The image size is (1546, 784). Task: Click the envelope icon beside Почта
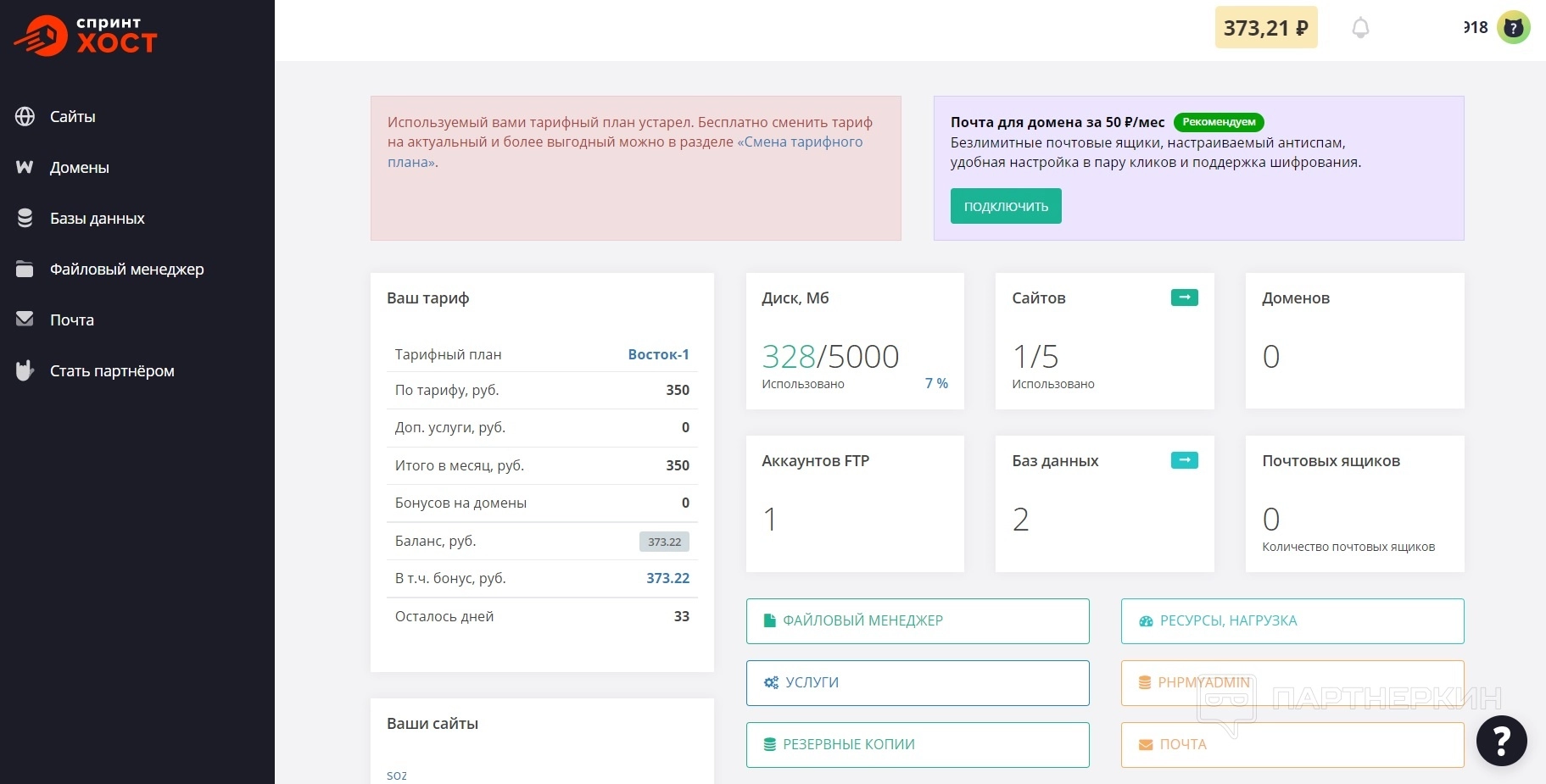point(25,320)
